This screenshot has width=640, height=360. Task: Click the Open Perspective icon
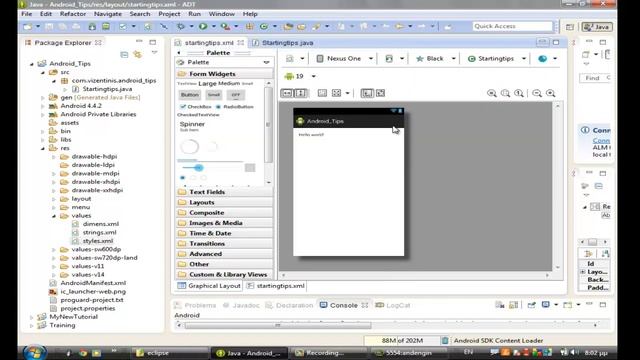click(570, 27)
